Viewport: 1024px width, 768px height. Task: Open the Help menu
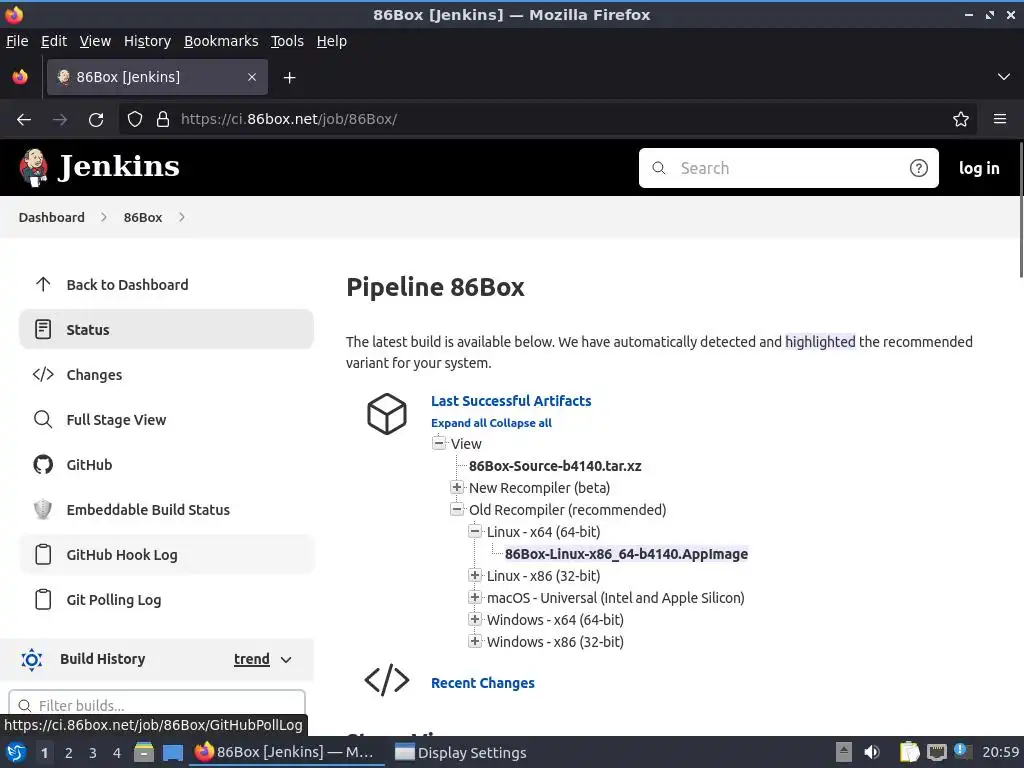[332, 41]
